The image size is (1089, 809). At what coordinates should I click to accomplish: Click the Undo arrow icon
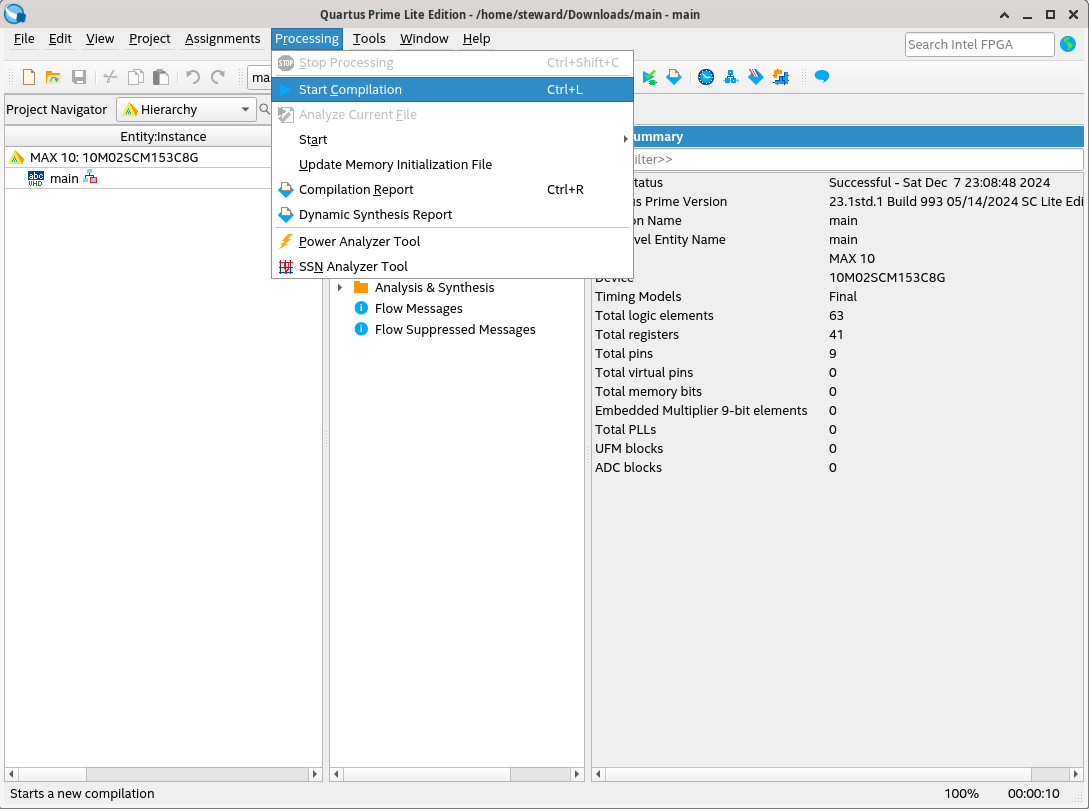[x=192, y=77]
